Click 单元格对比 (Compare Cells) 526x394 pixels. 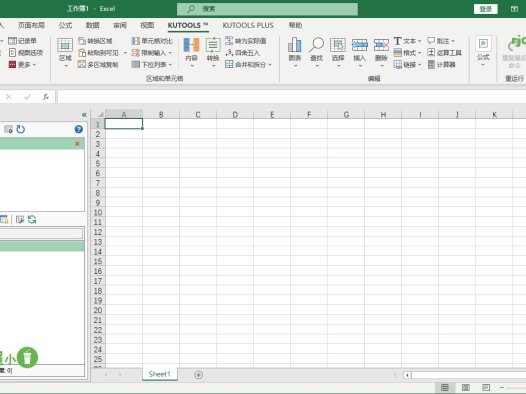click(152, 41)
